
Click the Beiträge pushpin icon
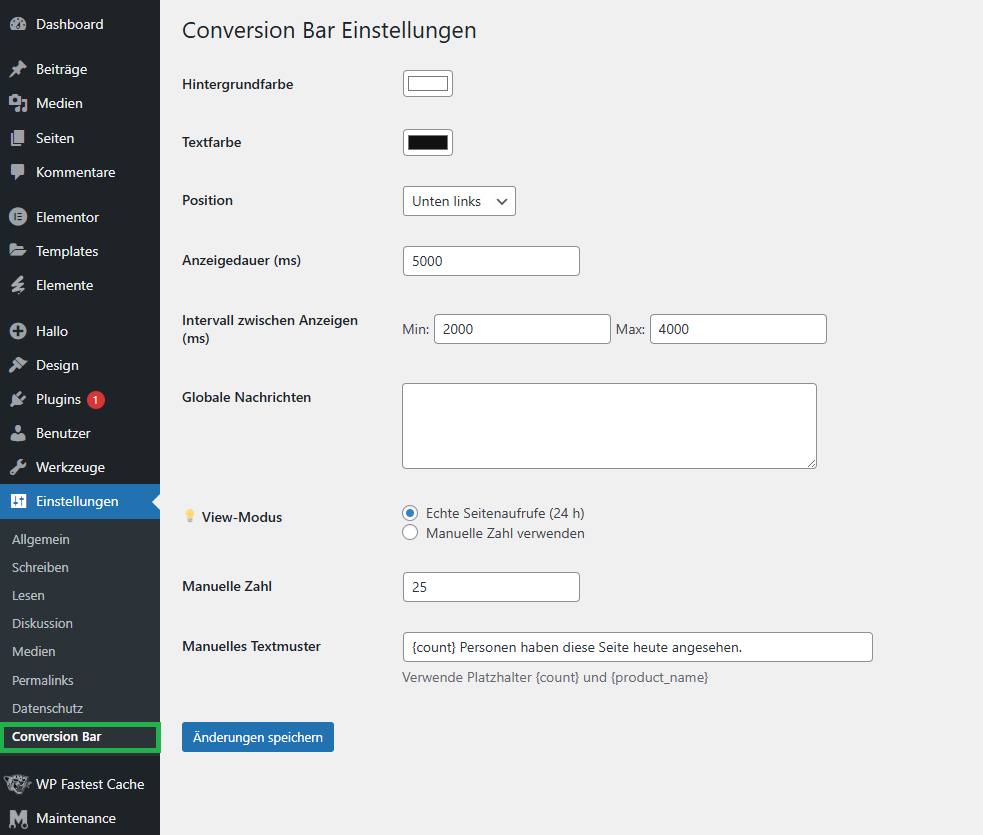[17, 70]
